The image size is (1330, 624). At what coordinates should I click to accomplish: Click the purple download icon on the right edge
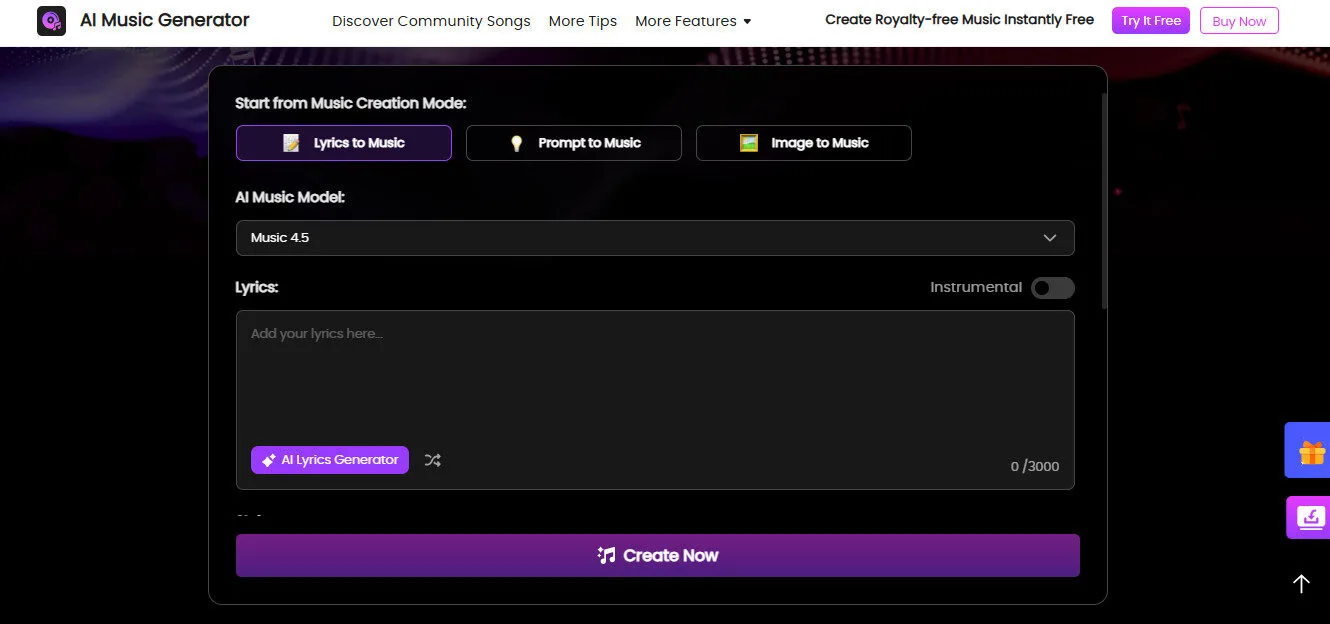click(1311, 517)
